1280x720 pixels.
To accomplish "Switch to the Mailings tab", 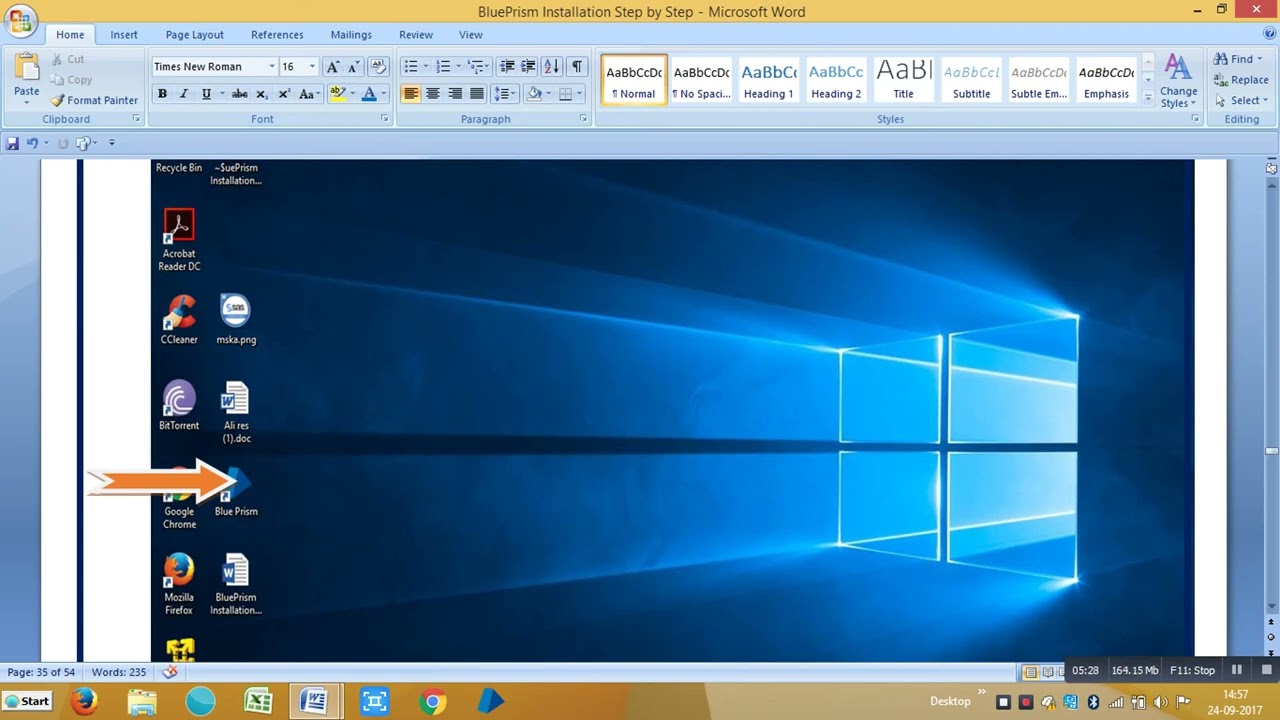I will click(x=351, y=34).
